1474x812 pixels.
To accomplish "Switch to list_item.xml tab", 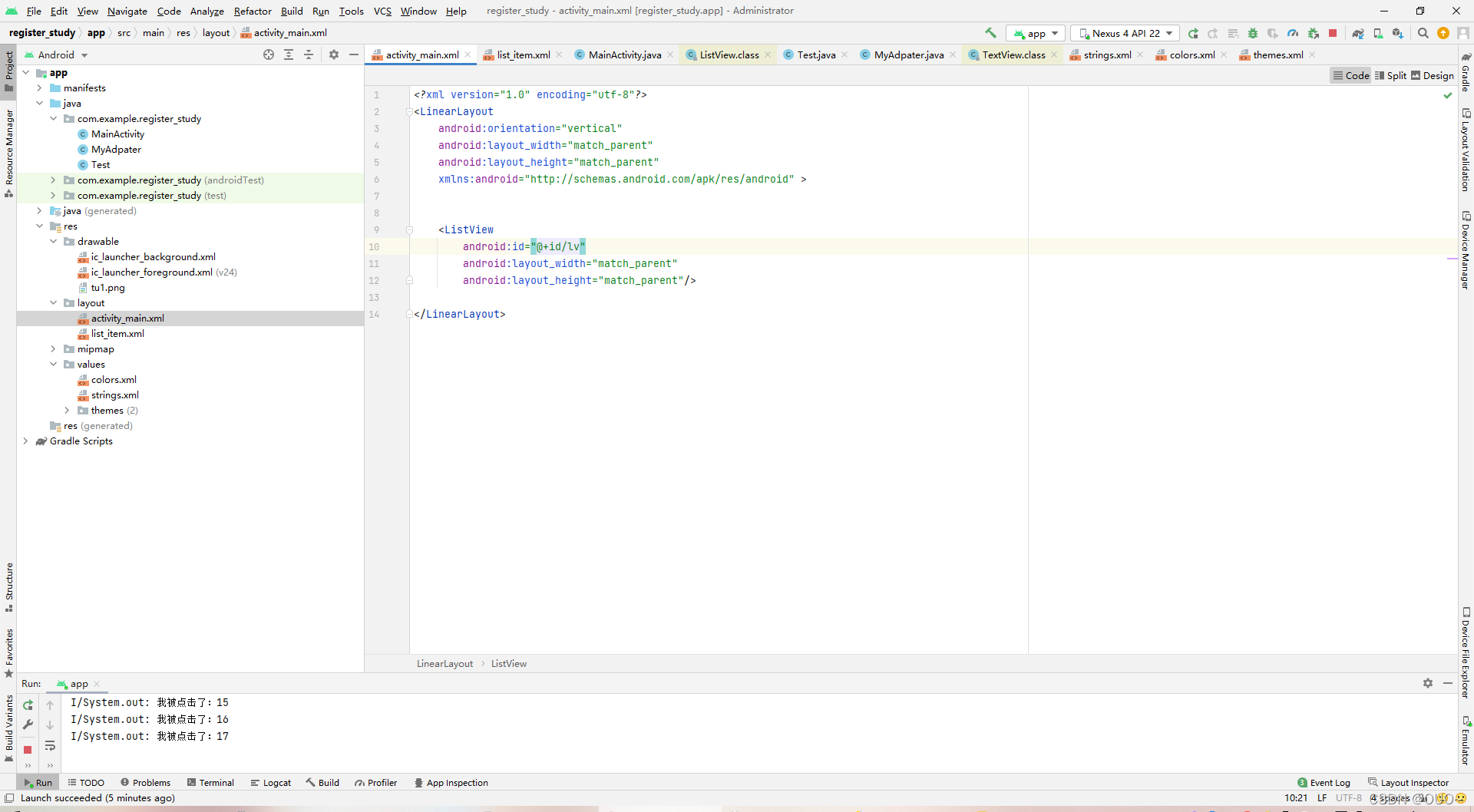I will click(x=523, y=54).
